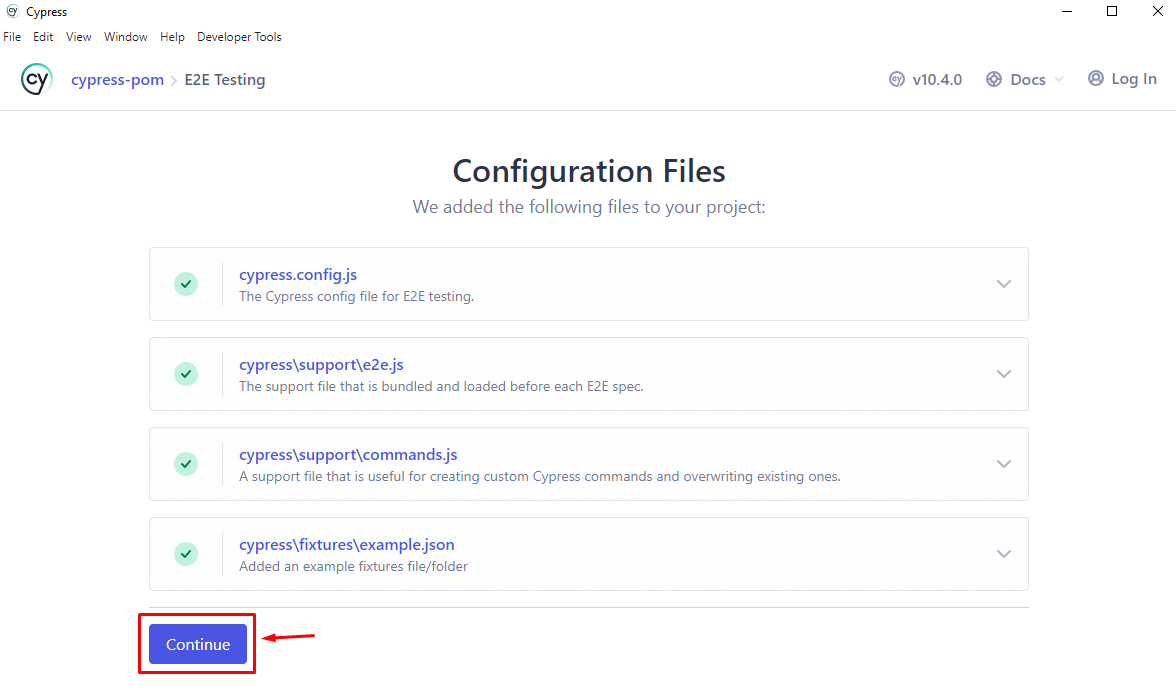Click the commands.js 'custom Cypress commands' description
Viewport: 1176px width, 693px height.
[539, 476]
